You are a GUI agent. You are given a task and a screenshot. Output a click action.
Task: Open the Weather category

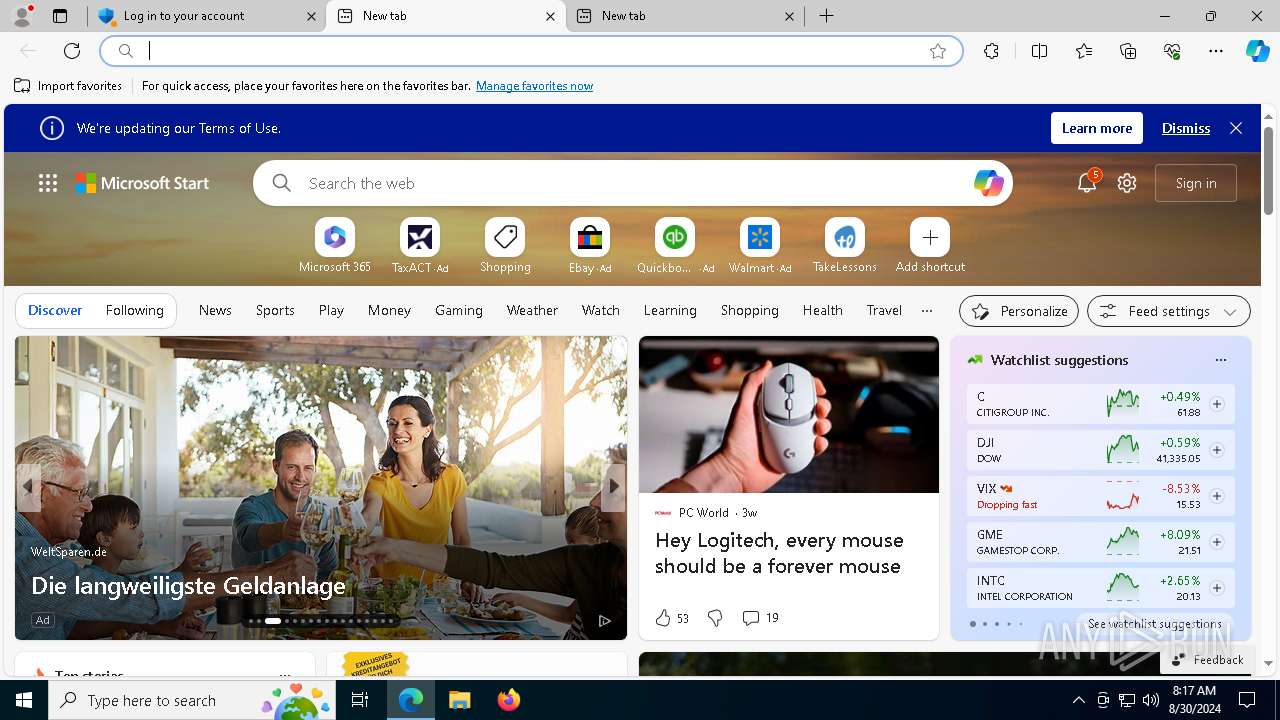coord(532,310)
